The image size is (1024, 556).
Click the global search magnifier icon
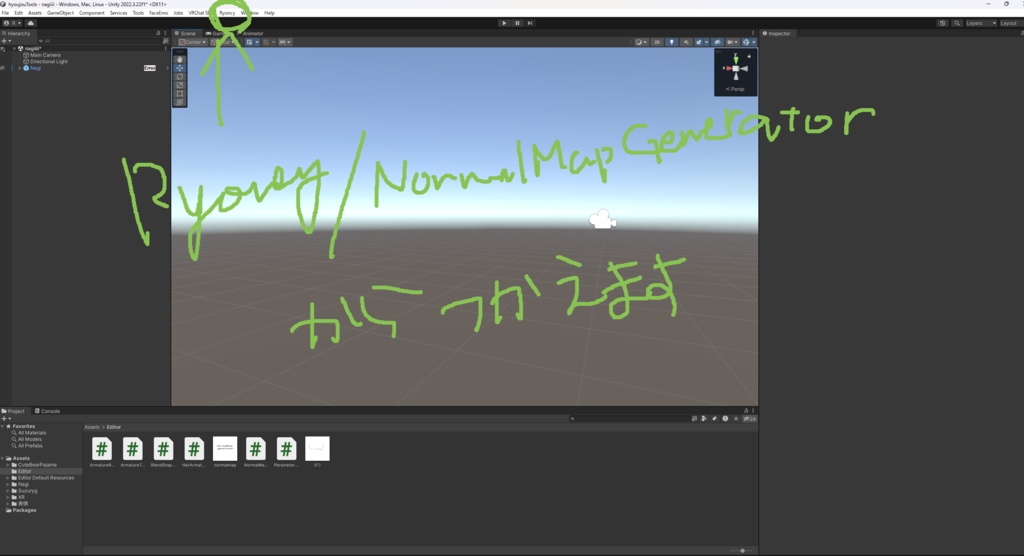click(957, 23)
